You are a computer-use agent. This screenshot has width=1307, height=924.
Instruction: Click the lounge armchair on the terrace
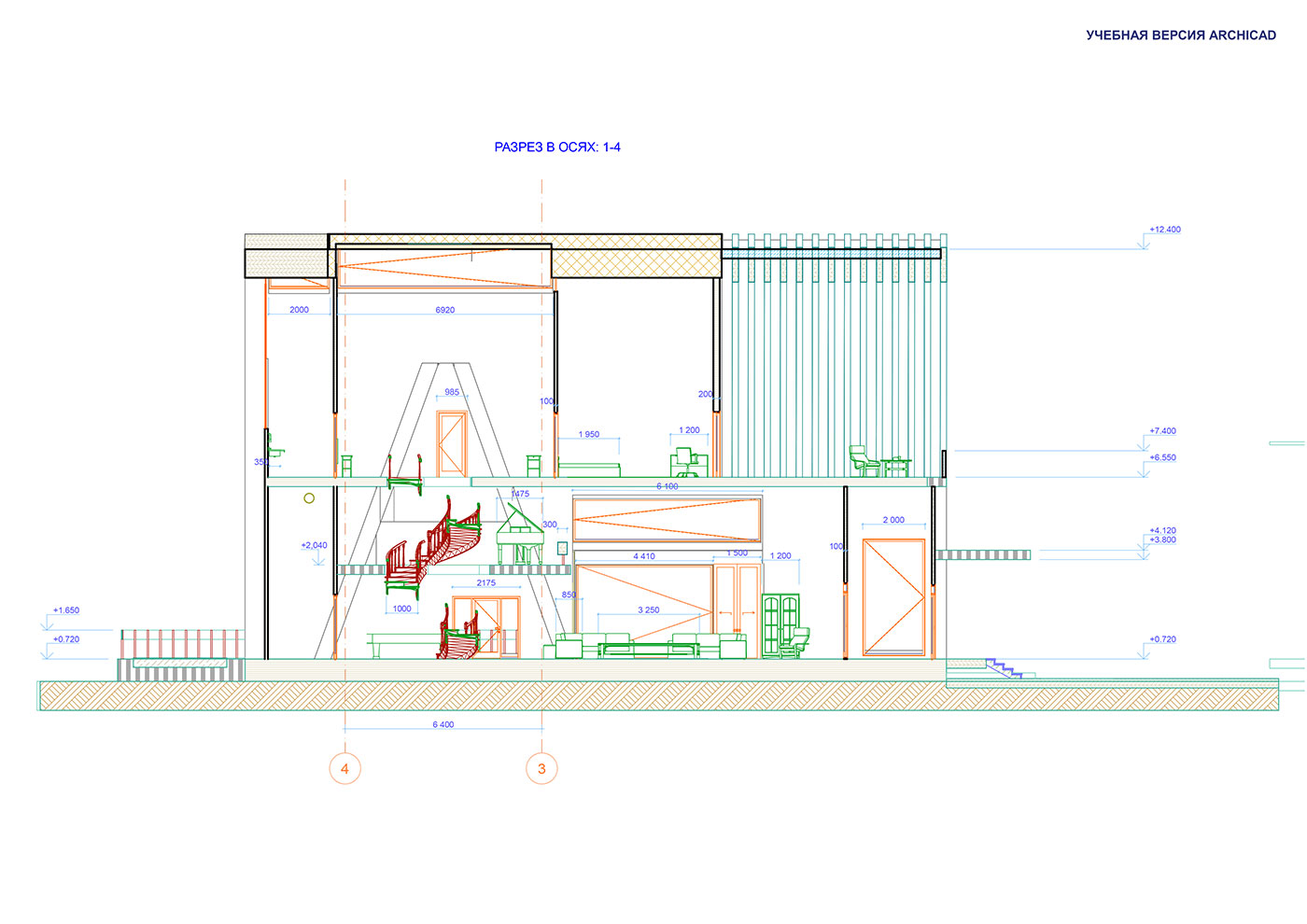(863, 461)
